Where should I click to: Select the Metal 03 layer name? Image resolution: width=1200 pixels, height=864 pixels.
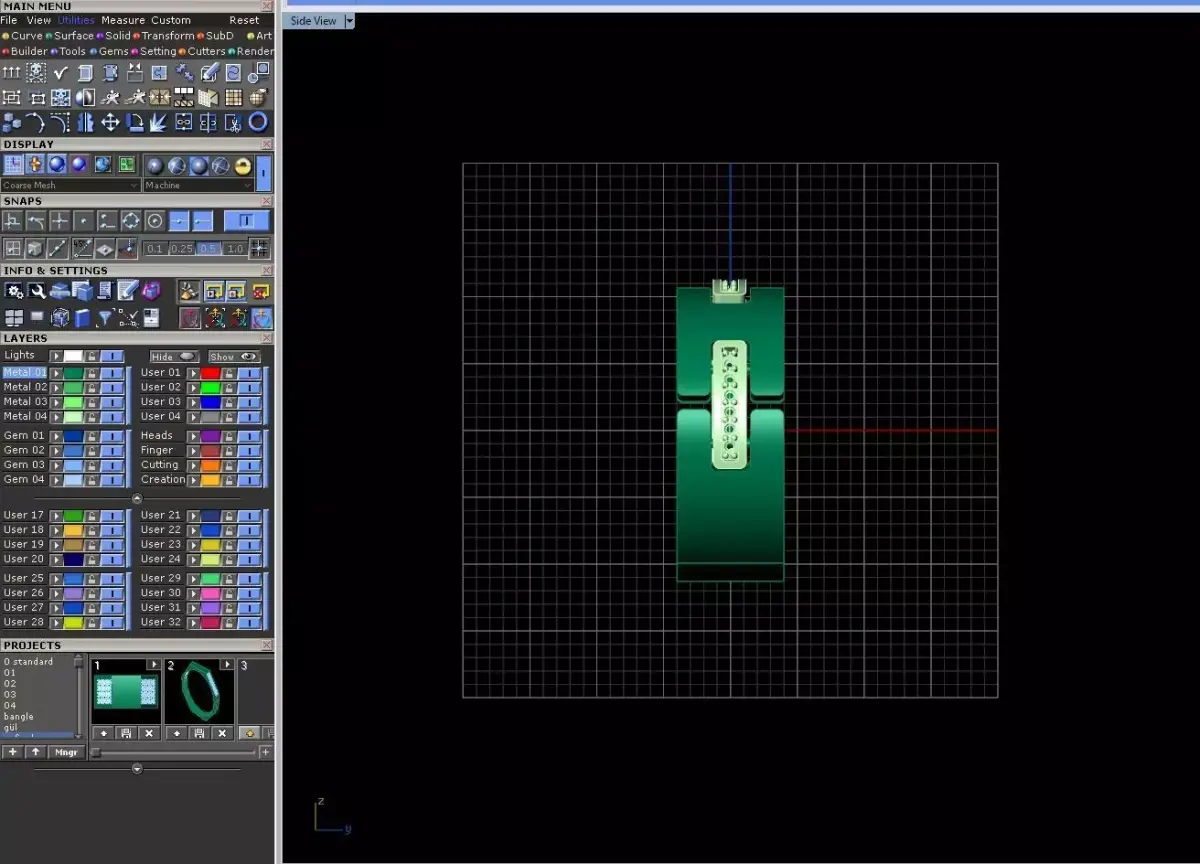pos(25,401)
